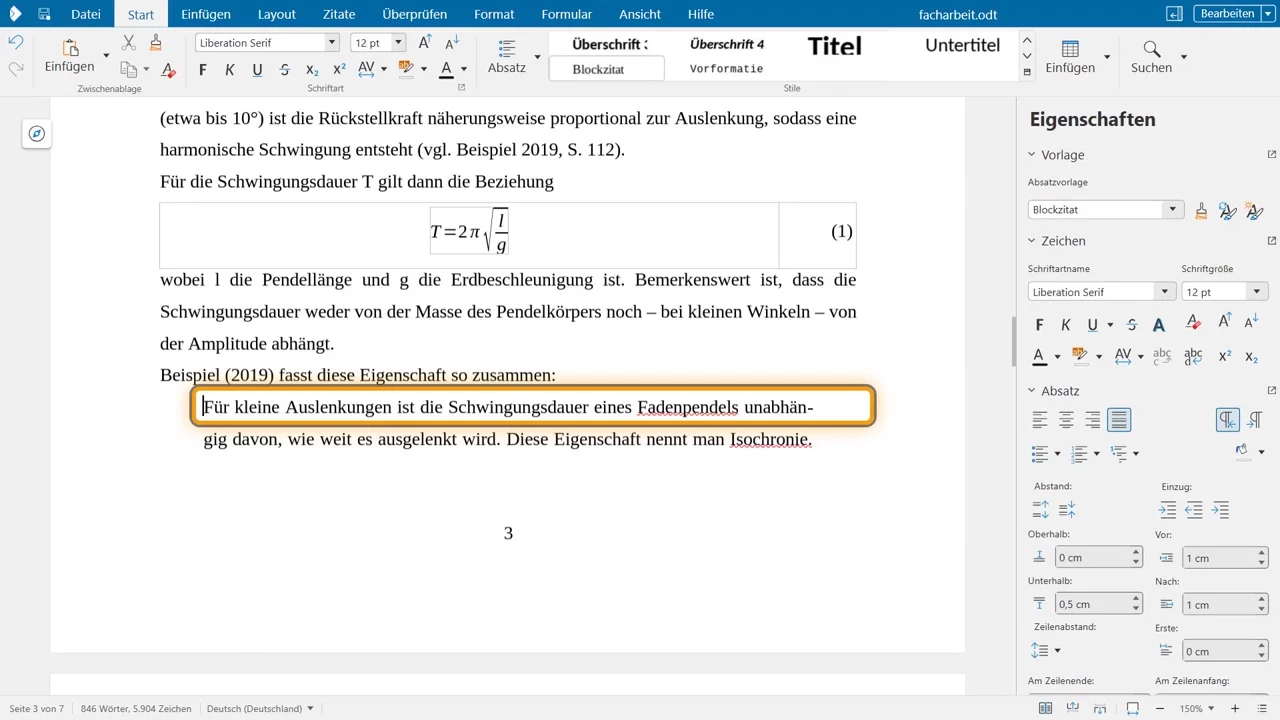Switch to the Layout tab
Screen dimensions: 1280x720
[x=277, y=14]
